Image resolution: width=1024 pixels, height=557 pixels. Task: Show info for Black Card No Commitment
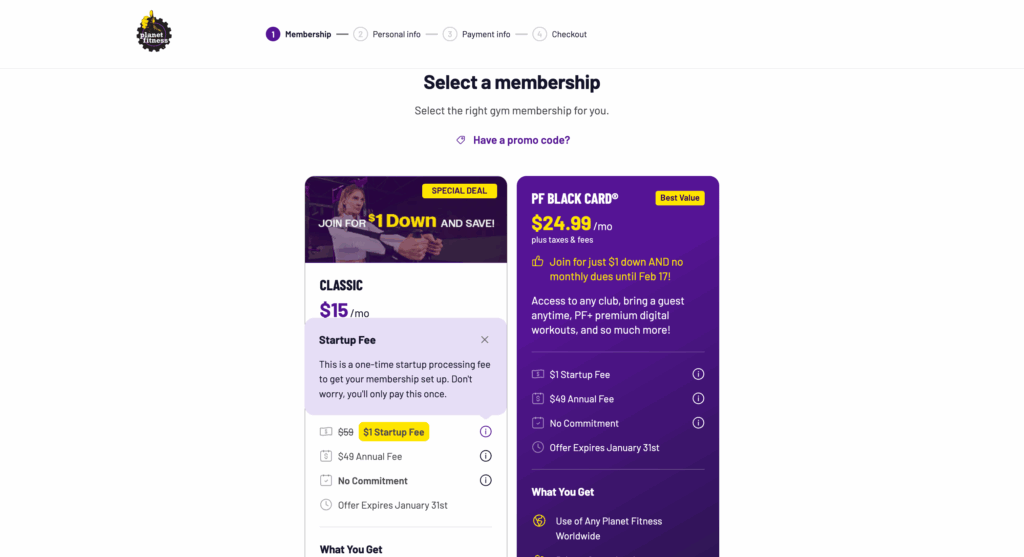point(698,422)
